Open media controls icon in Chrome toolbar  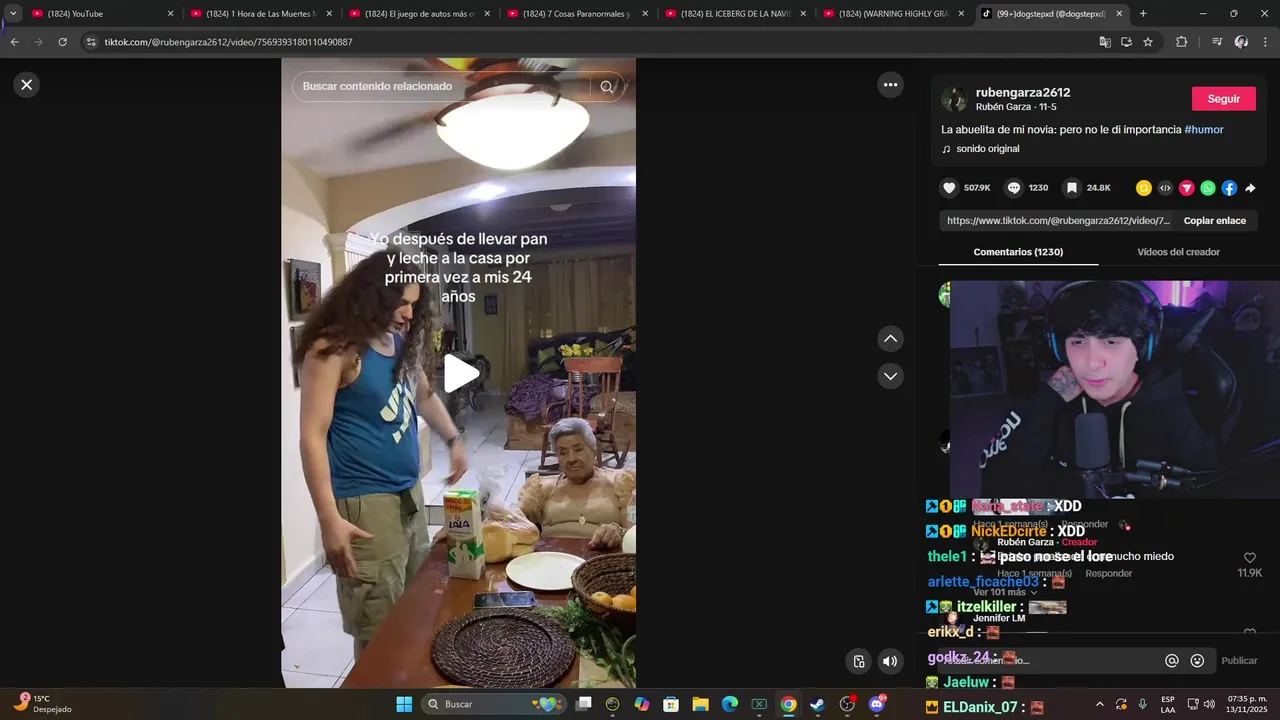tap(1217, 42)
